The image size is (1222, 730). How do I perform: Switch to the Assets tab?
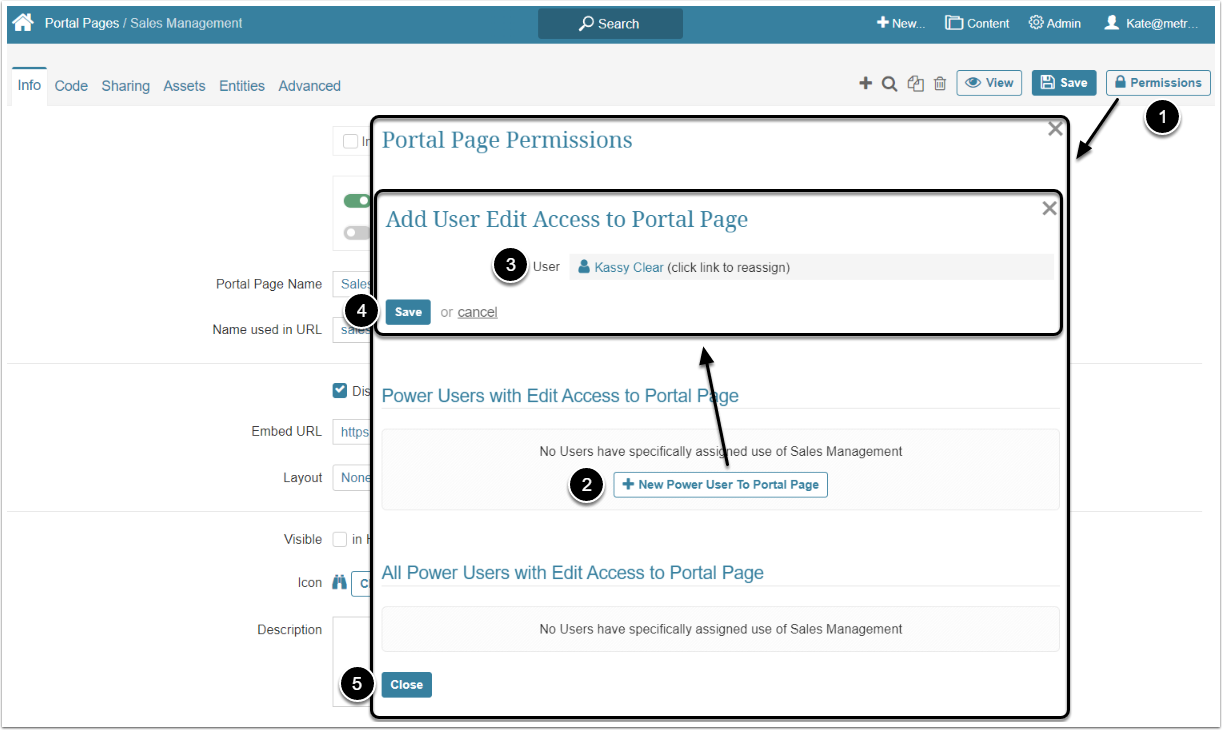(x=184, y=86)
